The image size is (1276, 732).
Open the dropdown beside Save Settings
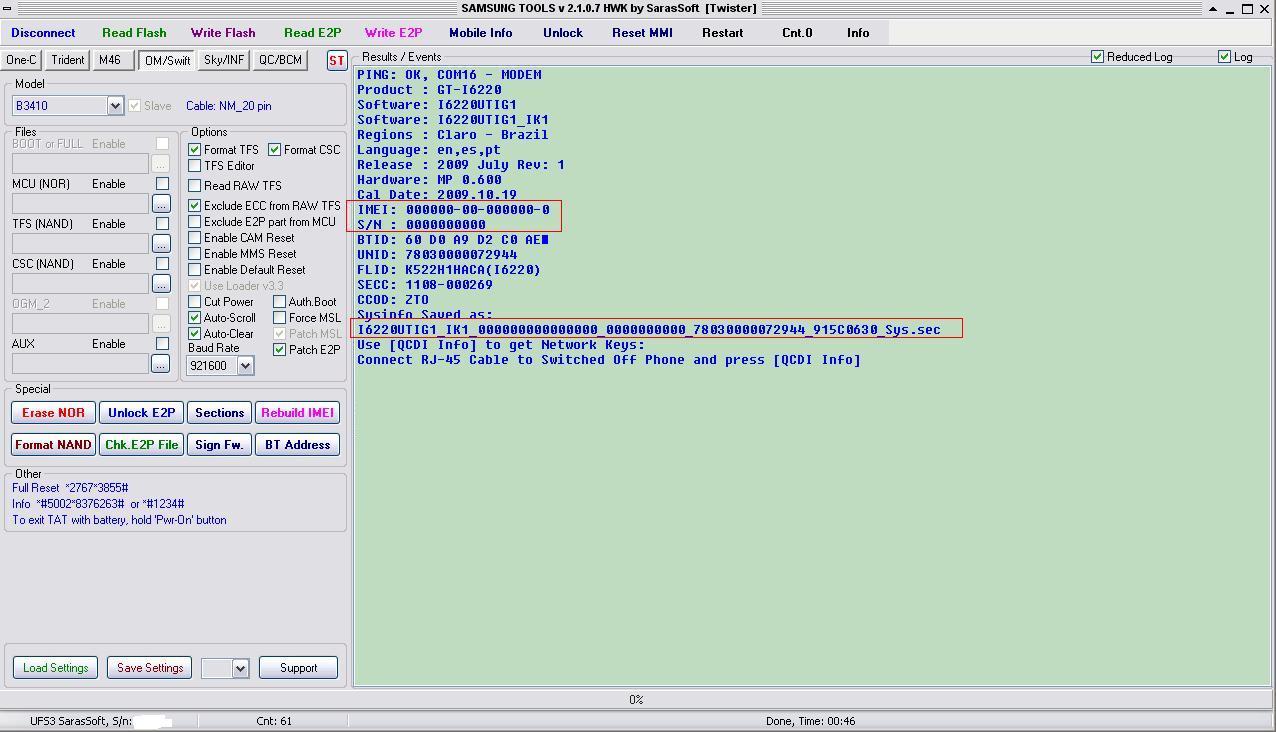(240, 668)
